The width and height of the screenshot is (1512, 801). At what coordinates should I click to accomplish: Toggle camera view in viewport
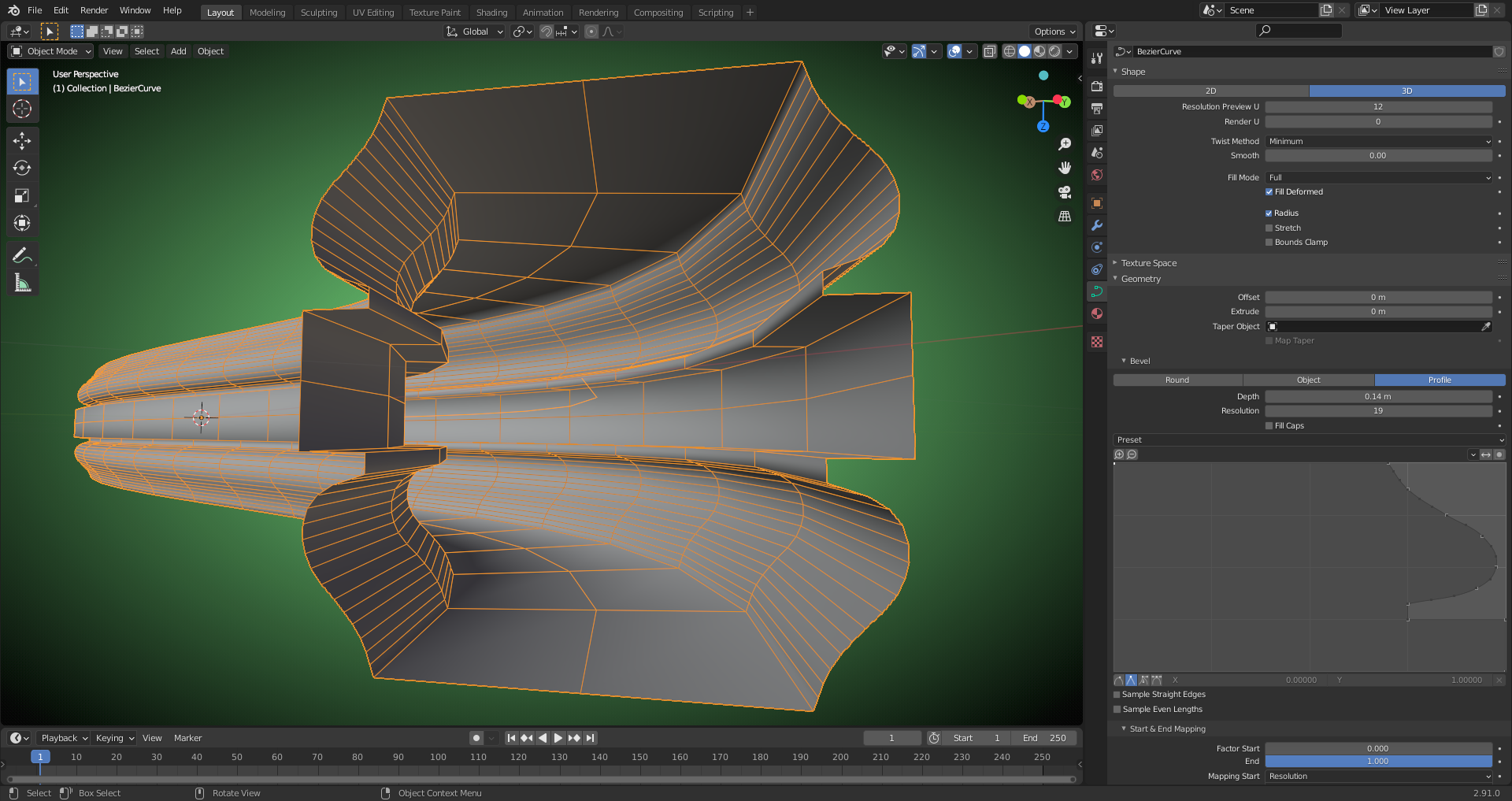pos(1065,192)
